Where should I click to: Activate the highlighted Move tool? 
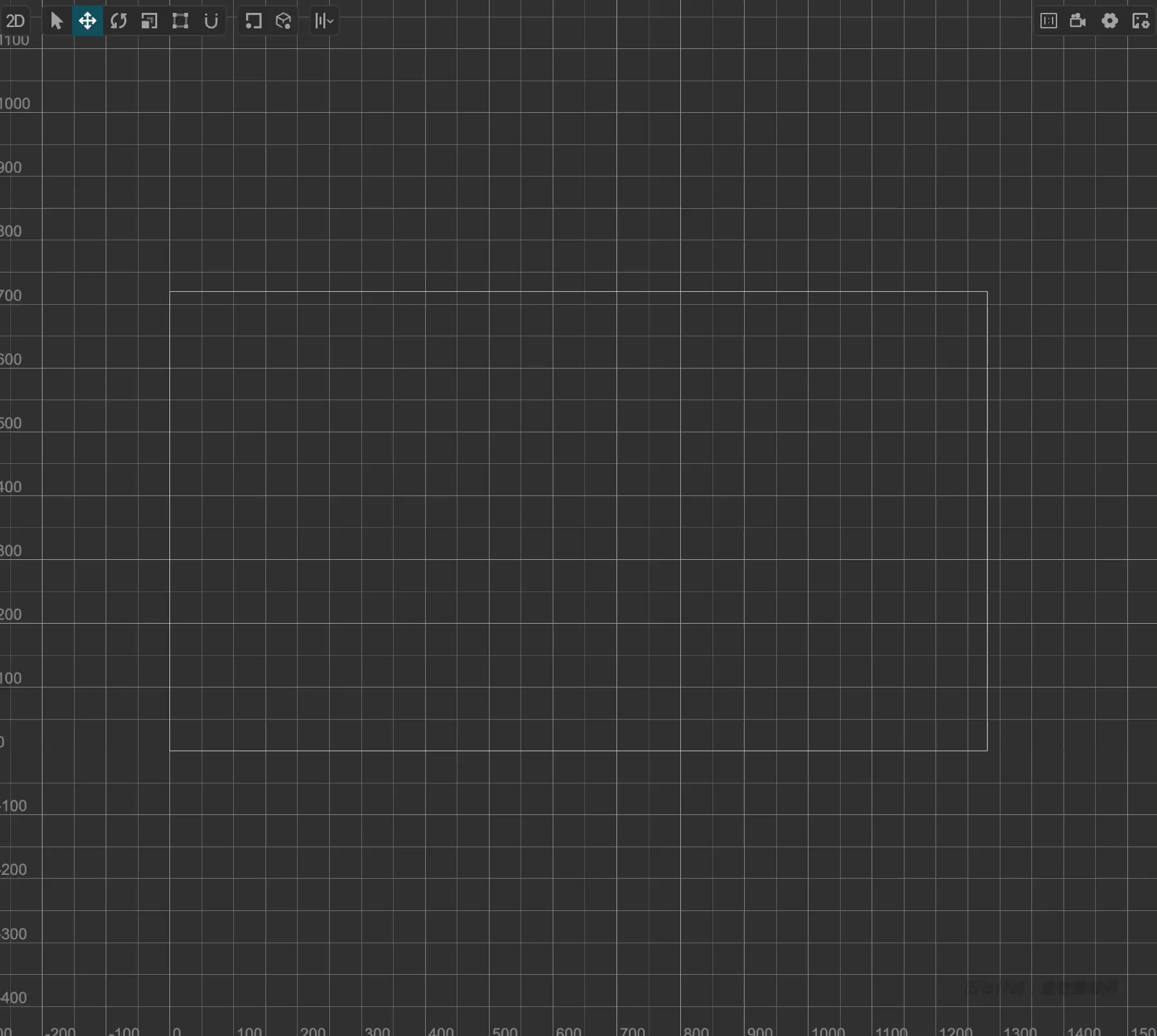tap(88, 21)
